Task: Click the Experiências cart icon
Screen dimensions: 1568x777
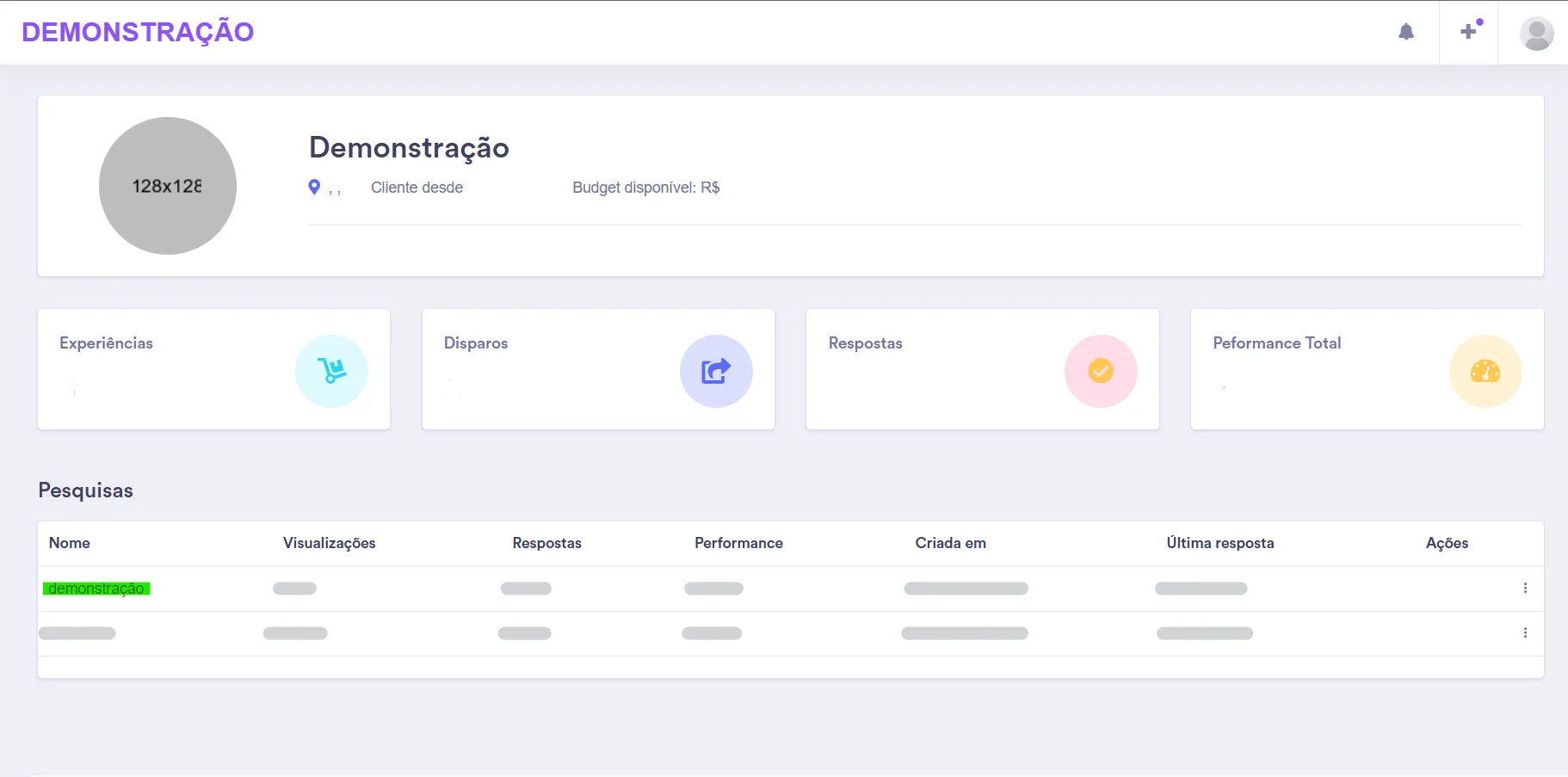Action: point(331,371)
